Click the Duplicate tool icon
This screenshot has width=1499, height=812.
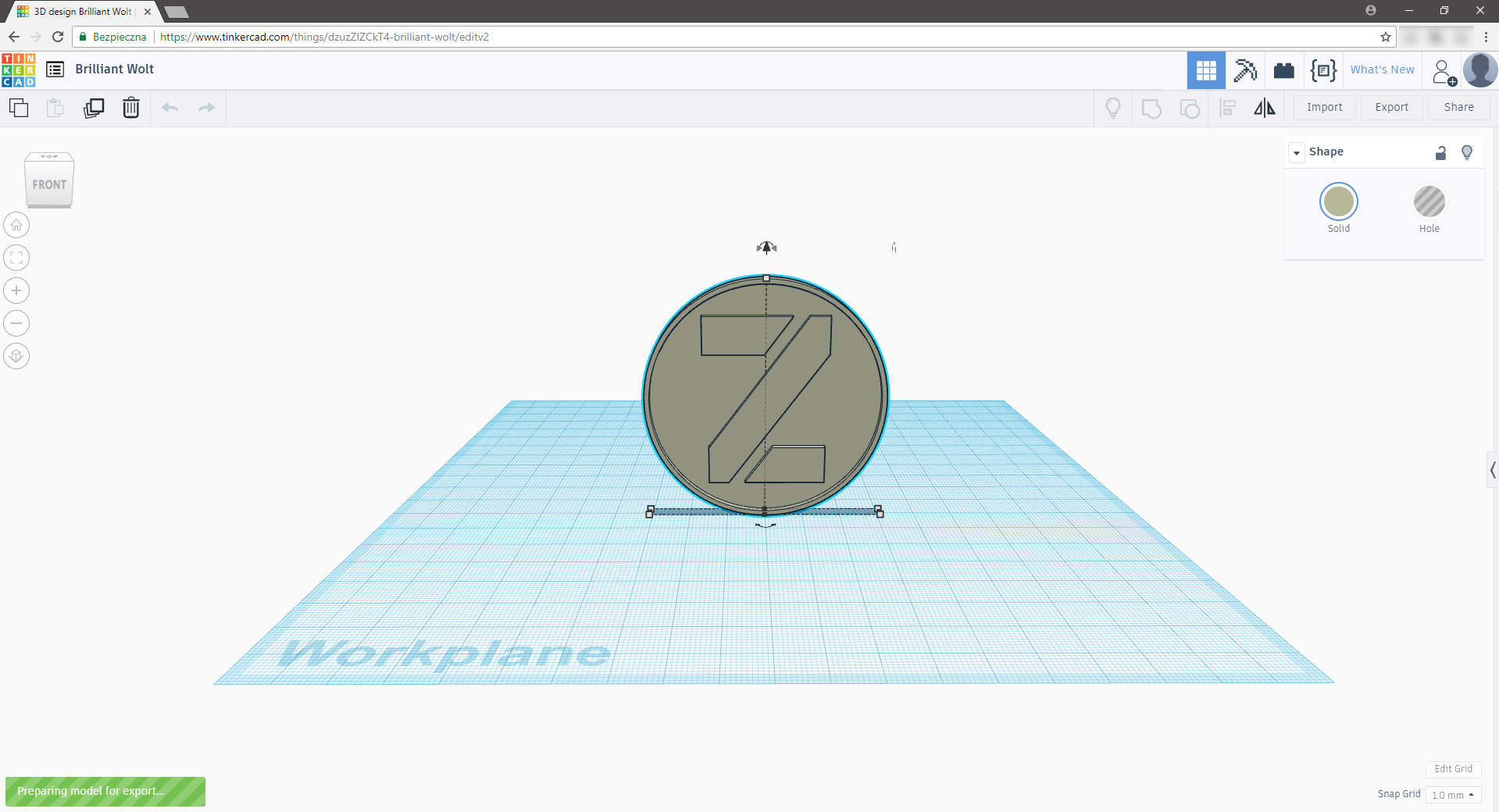pos(94,108)
